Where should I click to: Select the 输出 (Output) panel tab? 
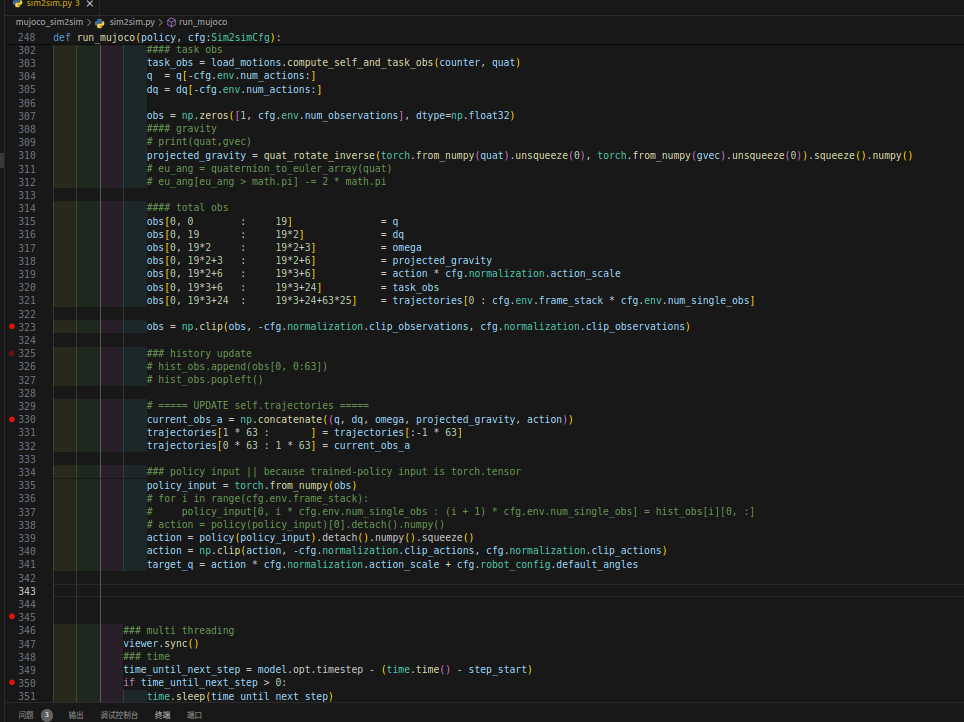point(76,715)
